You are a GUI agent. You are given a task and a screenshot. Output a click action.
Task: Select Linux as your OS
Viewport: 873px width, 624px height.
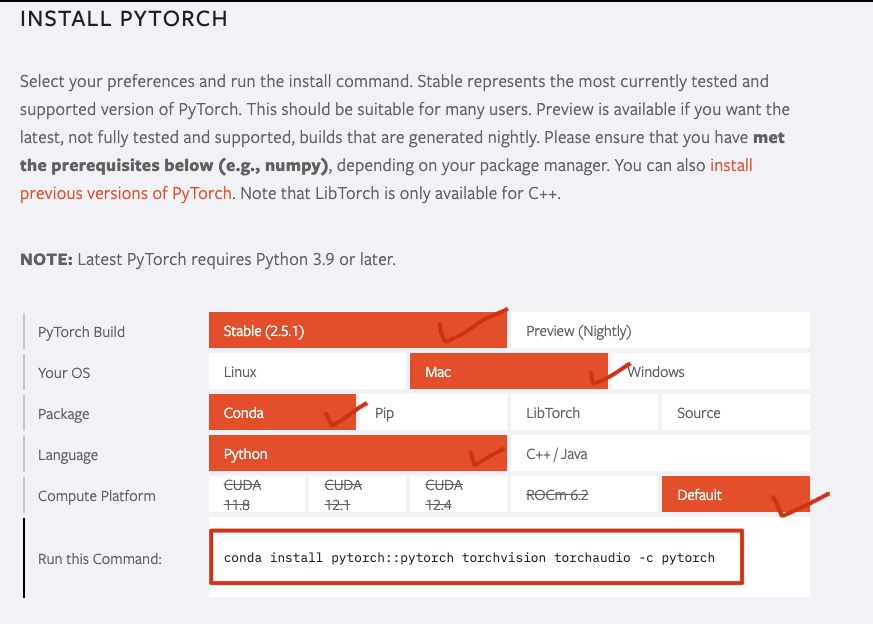pyautogui.click(x=307, y=371)
